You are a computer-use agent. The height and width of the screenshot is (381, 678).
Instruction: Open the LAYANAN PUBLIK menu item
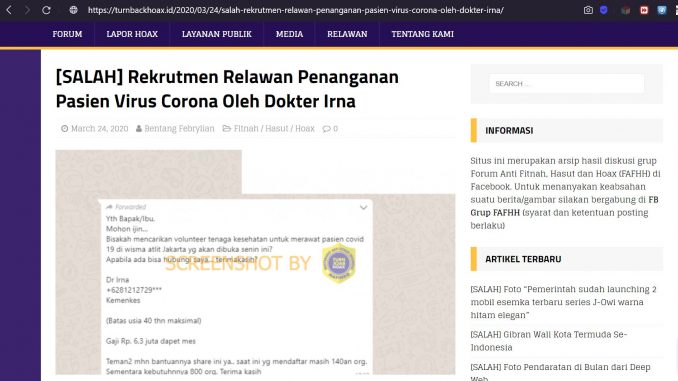tap(217, 34)
